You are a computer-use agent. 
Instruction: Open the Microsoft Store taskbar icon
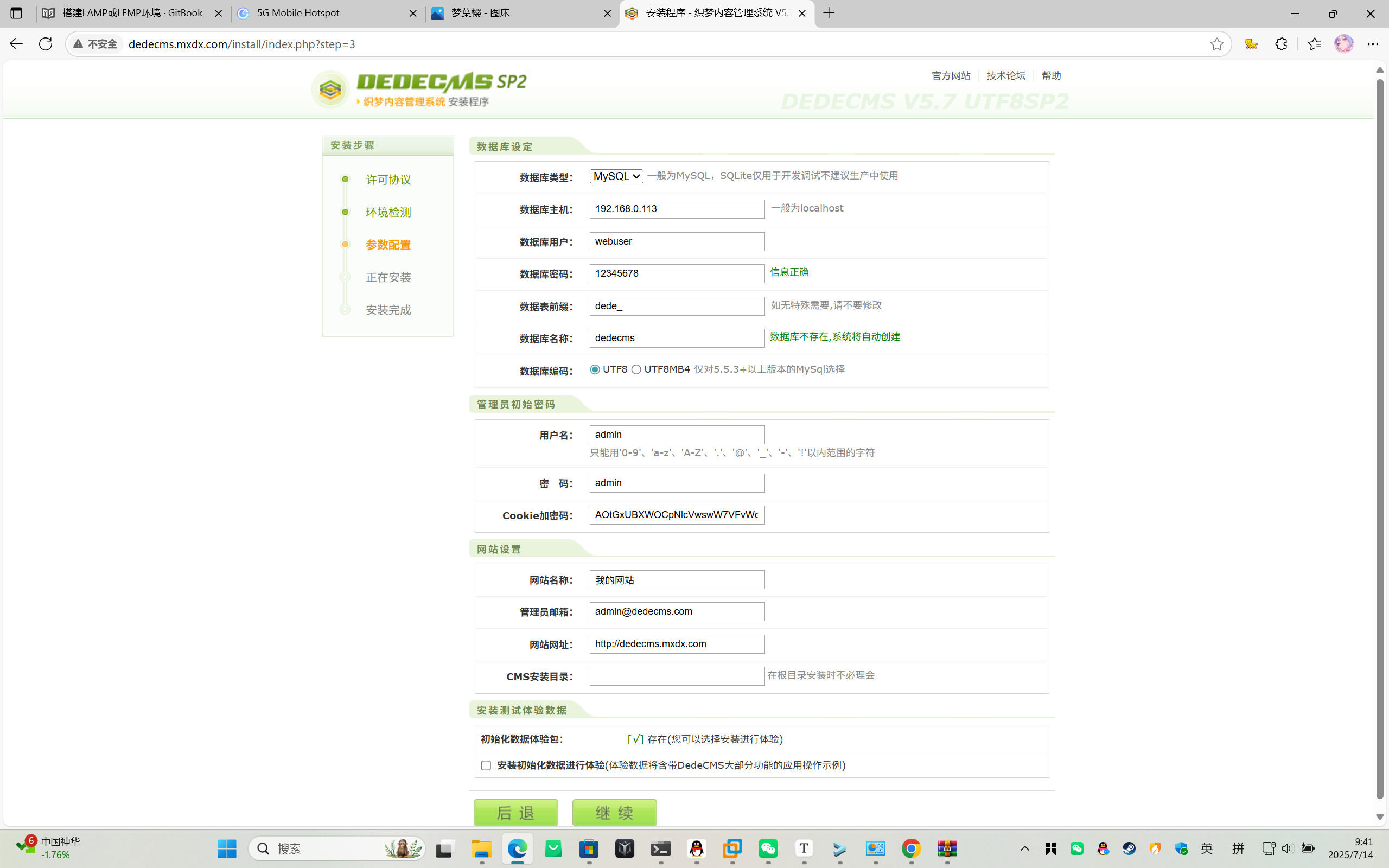(589, 848)
